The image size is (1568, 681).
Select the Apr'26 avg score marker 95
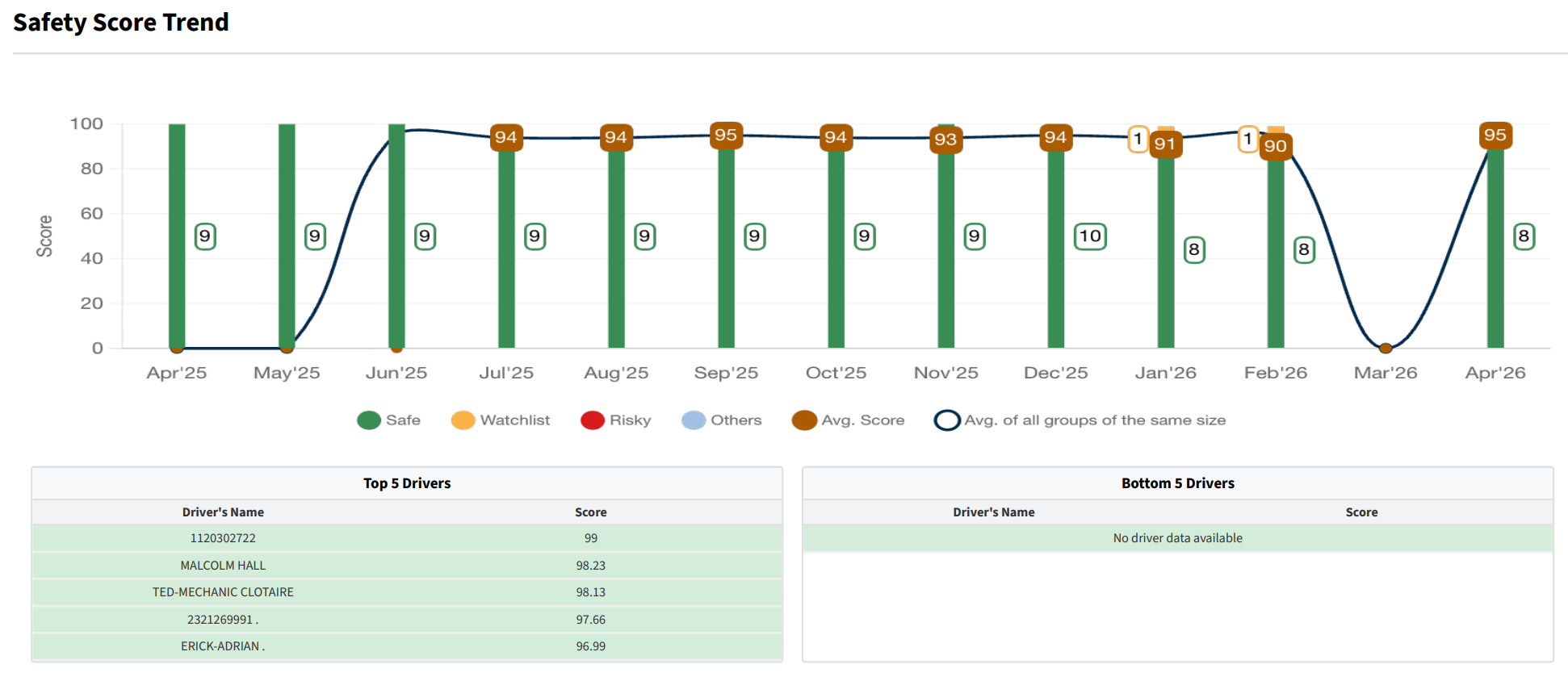(x=1495, y=135)
